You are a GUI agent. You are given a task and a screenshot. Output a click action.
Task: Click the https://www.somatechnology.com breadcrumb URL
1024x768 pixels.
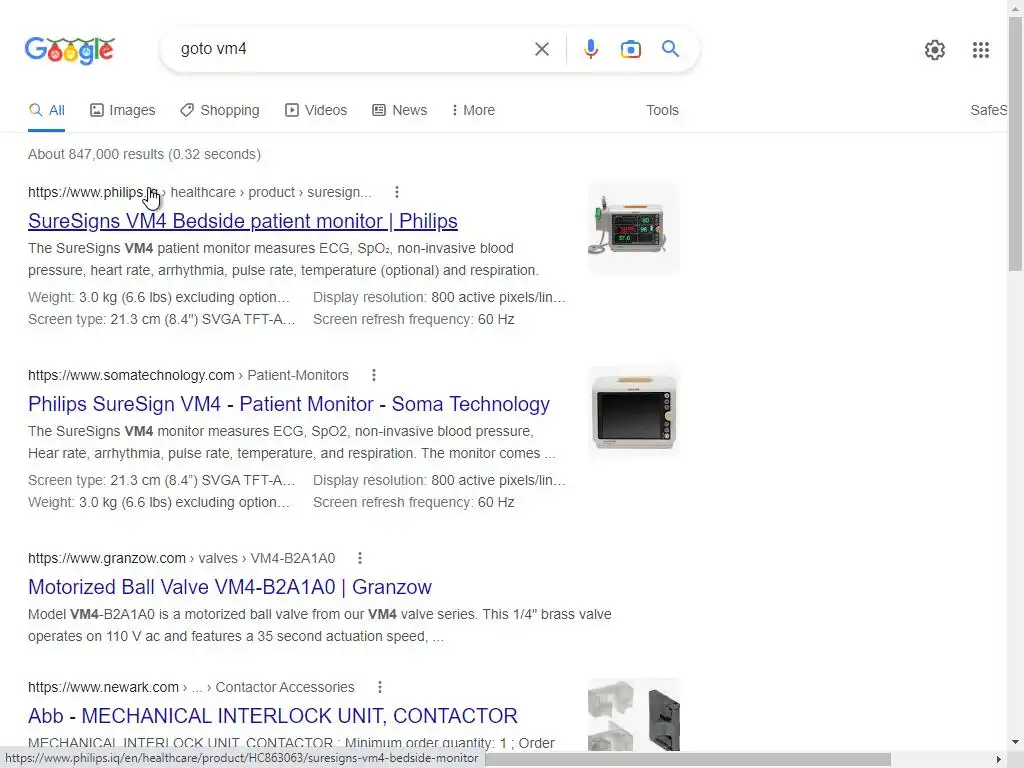coord(131,375)
